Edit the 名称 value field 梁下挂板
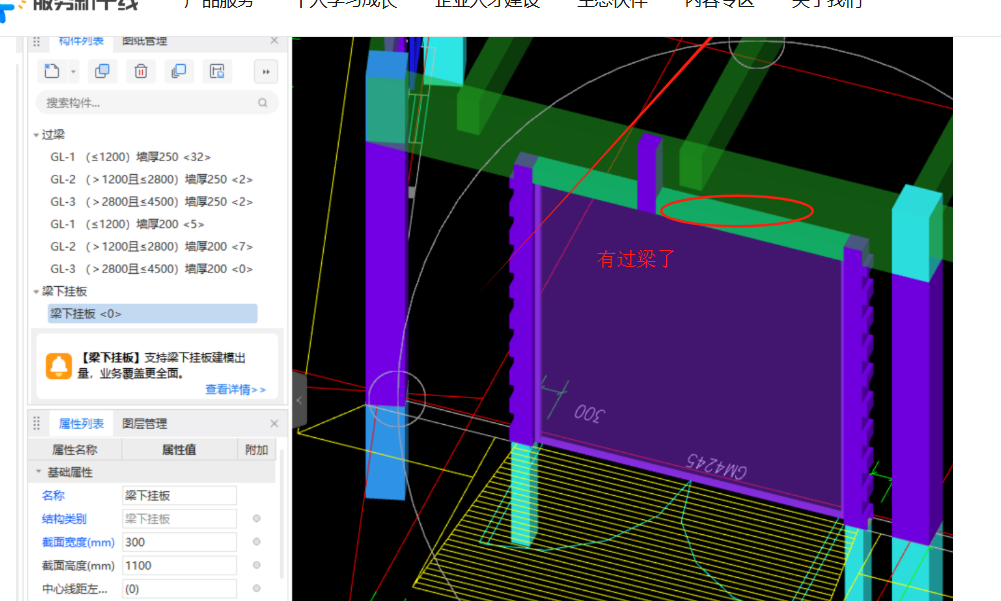Image resolution: width=1001 pixels, height=601 pixels. coord(179,496)
